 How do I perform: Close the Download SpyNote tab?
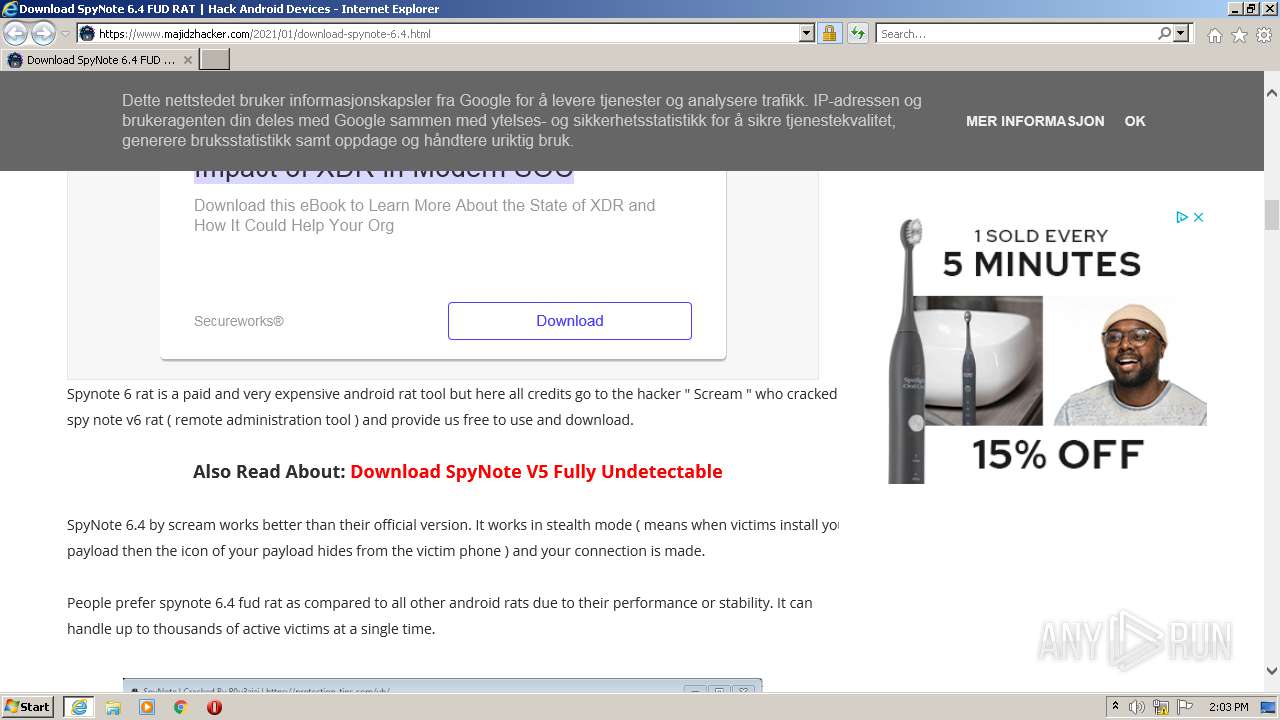coord(187,60)
